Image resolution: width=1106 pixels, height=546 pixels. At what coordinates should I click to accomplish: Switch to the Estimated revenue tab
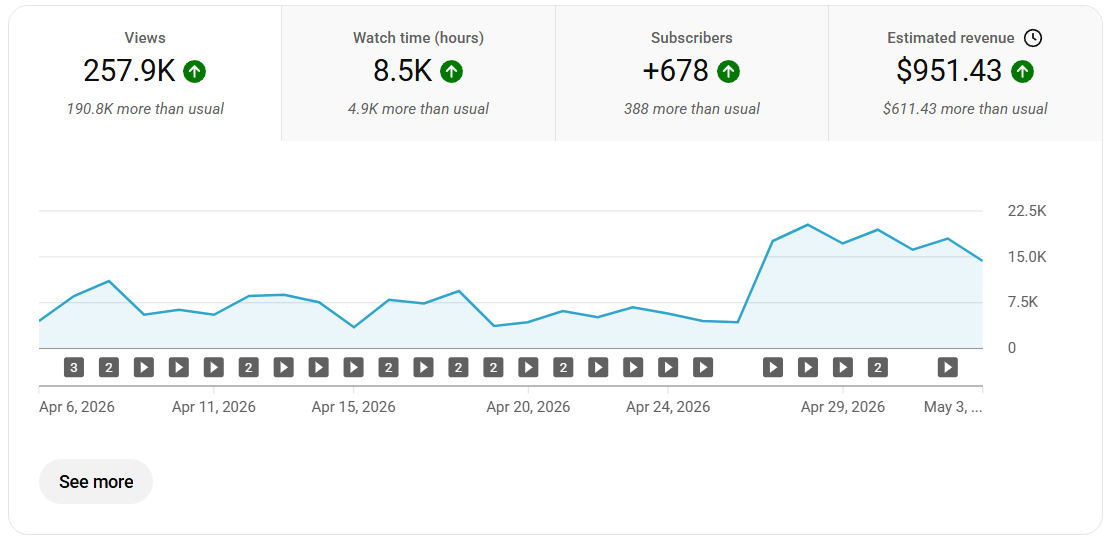coord(965,73)
